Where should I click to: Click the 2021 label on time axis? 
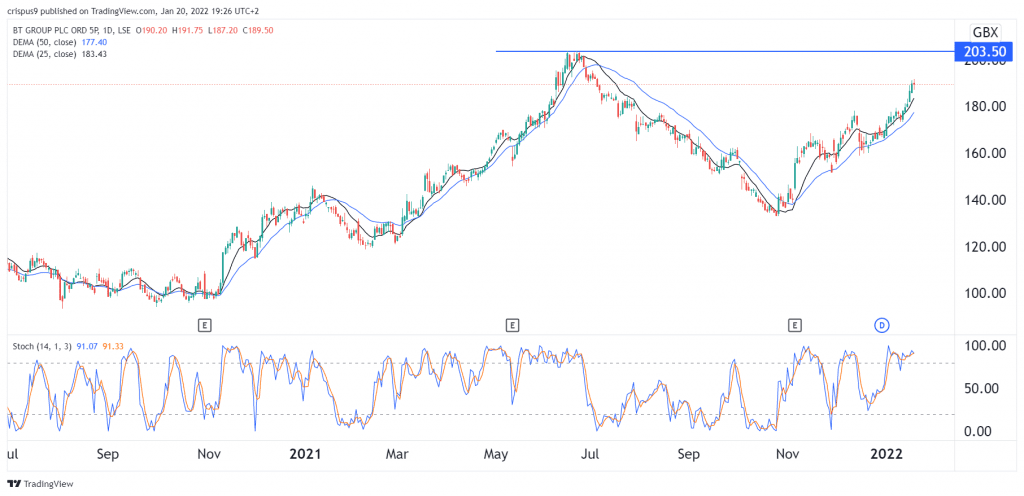point(305,453)
